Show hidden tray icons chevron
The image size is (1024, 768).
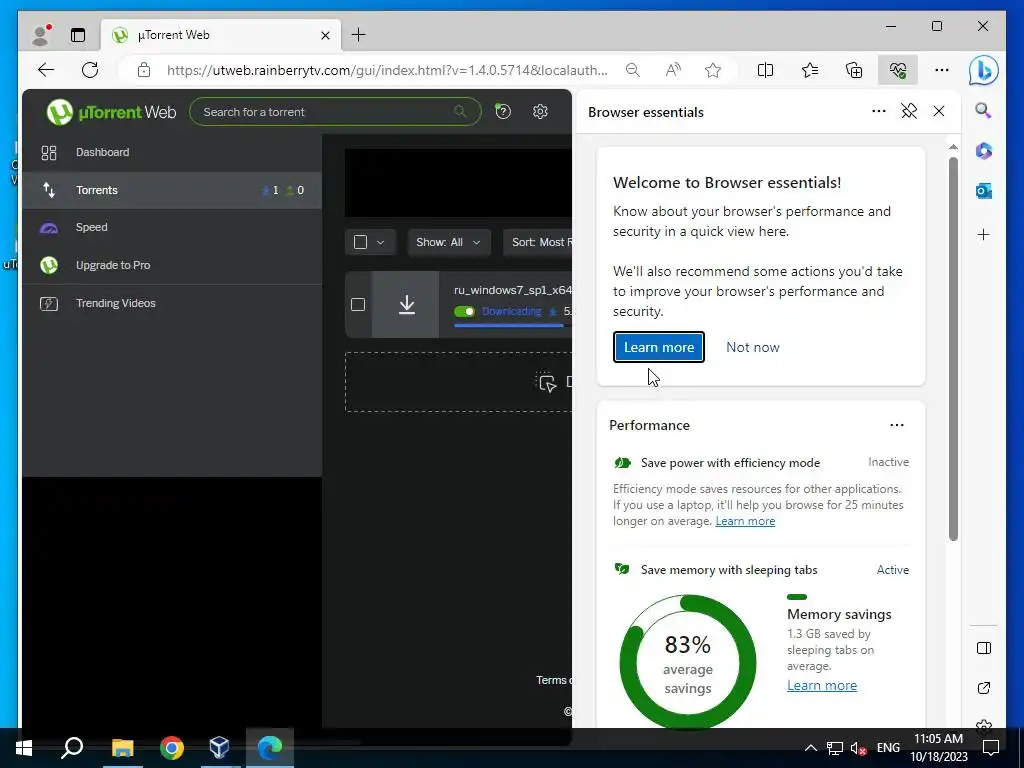point(810,748)
